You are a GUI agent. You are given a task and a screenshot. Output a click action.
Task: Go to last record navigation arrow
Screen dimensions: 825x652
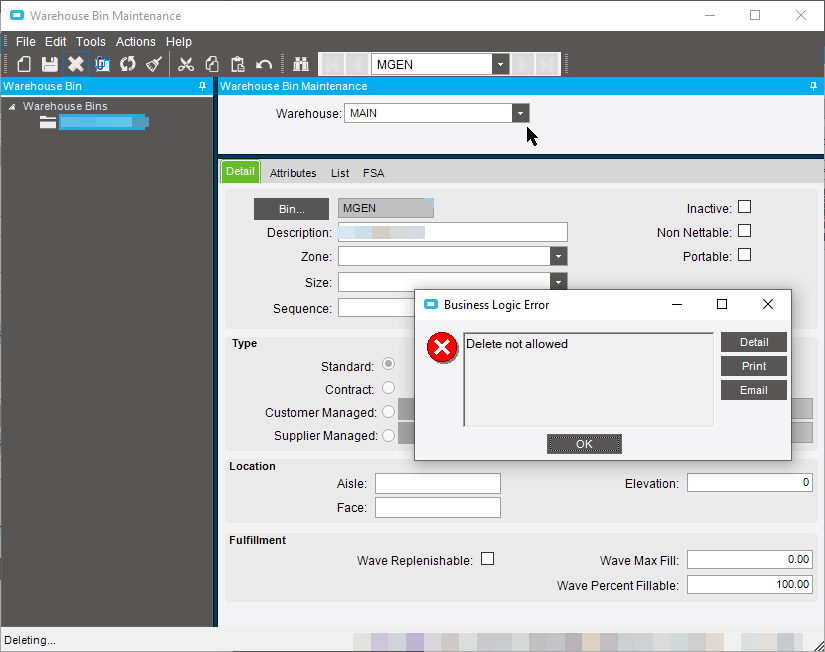[547, 64]
